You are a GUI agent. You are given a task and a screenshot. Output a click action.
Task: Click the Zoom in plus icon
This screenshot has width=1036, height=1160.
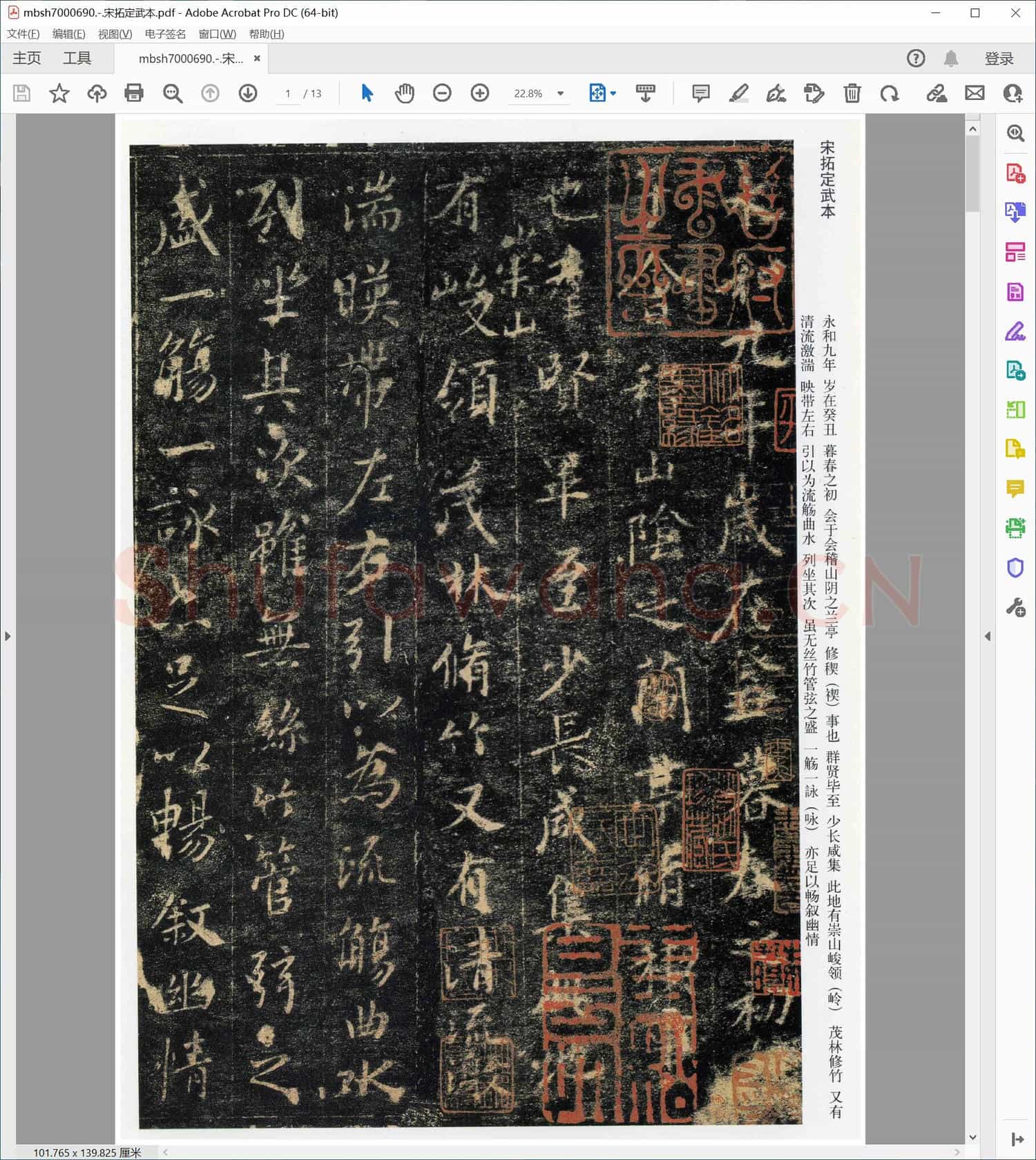[479, 93]
